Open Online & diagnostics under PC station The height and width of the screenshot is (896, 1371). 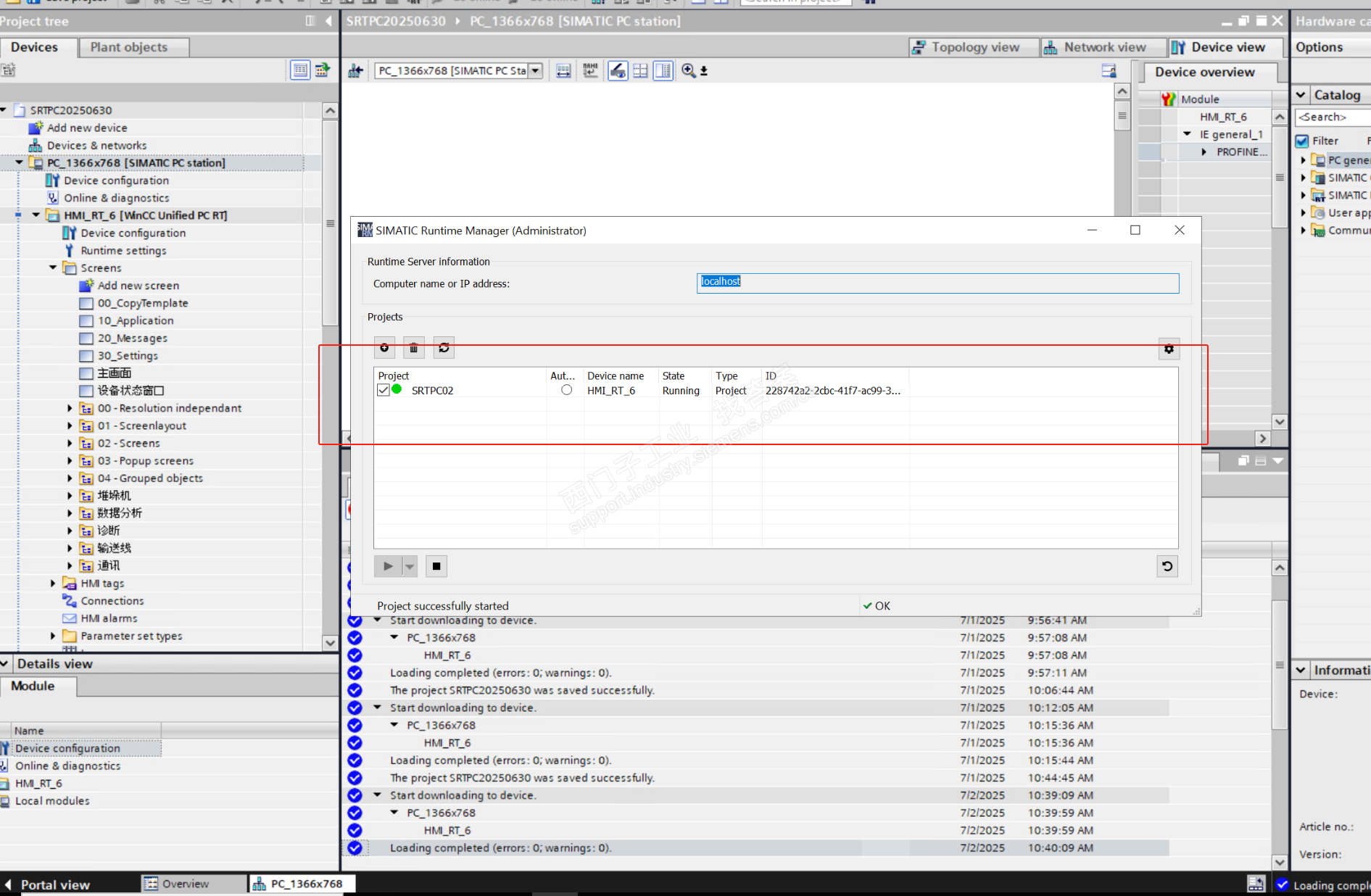[x=116, y=198]
